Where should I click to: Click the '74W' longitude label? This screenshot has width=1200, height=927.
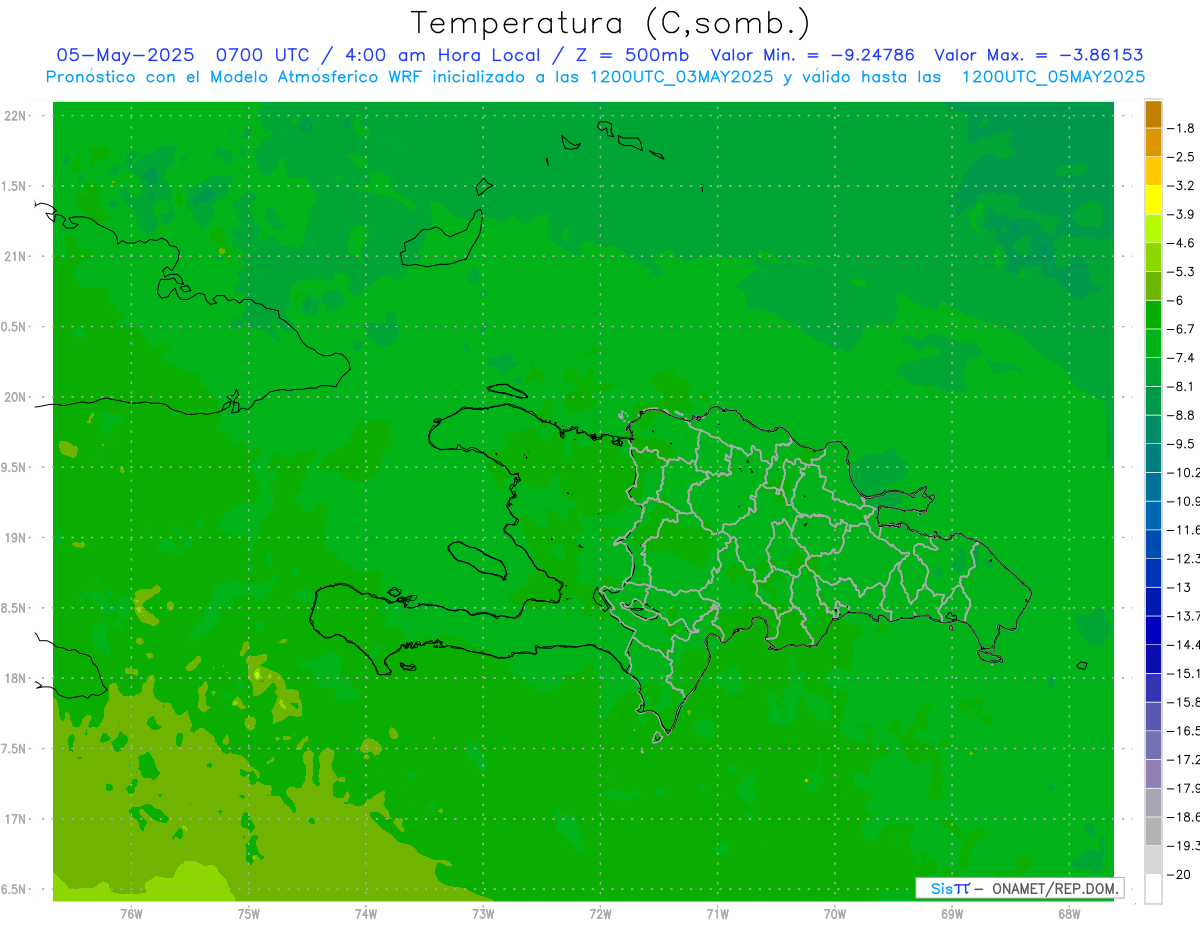tap(366, 914)
